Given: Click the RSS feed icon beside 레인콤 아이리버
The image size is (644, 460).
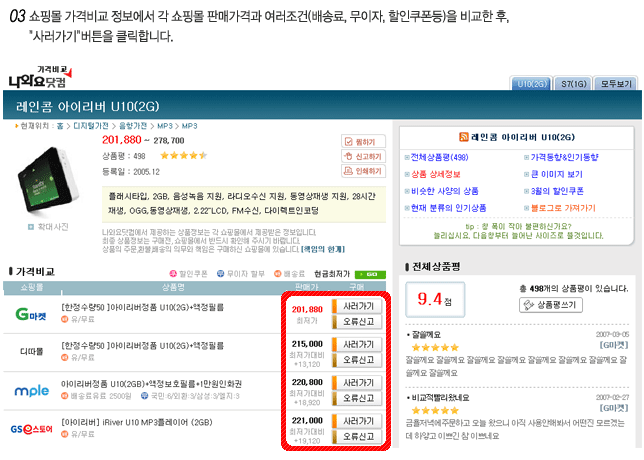Looking at the screenshot, I should (464, 136).
